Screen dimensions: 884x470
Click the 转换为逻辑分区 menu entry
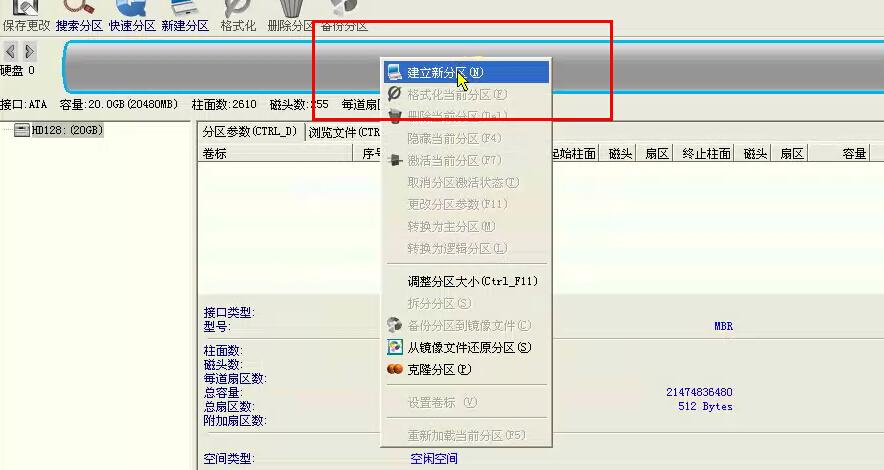click(x=466, y=248)
